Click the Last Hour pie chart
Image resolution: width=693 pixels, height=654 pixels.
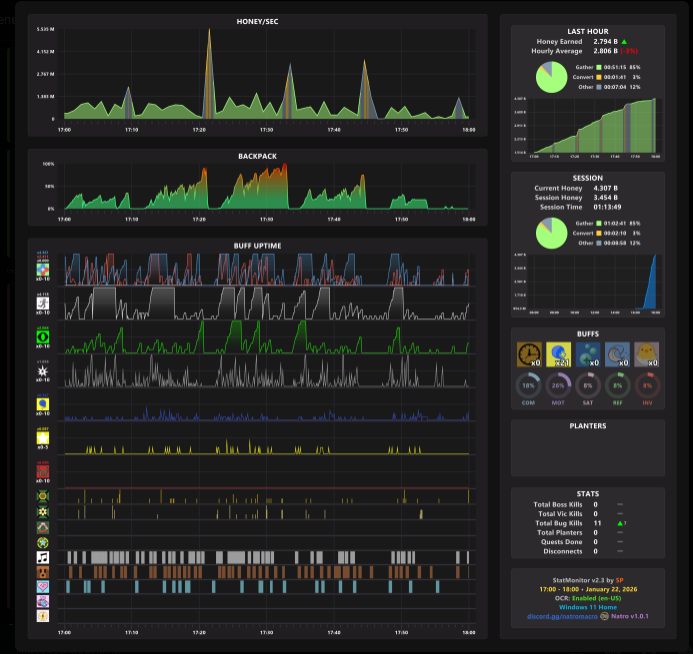[x=552, y=77]
